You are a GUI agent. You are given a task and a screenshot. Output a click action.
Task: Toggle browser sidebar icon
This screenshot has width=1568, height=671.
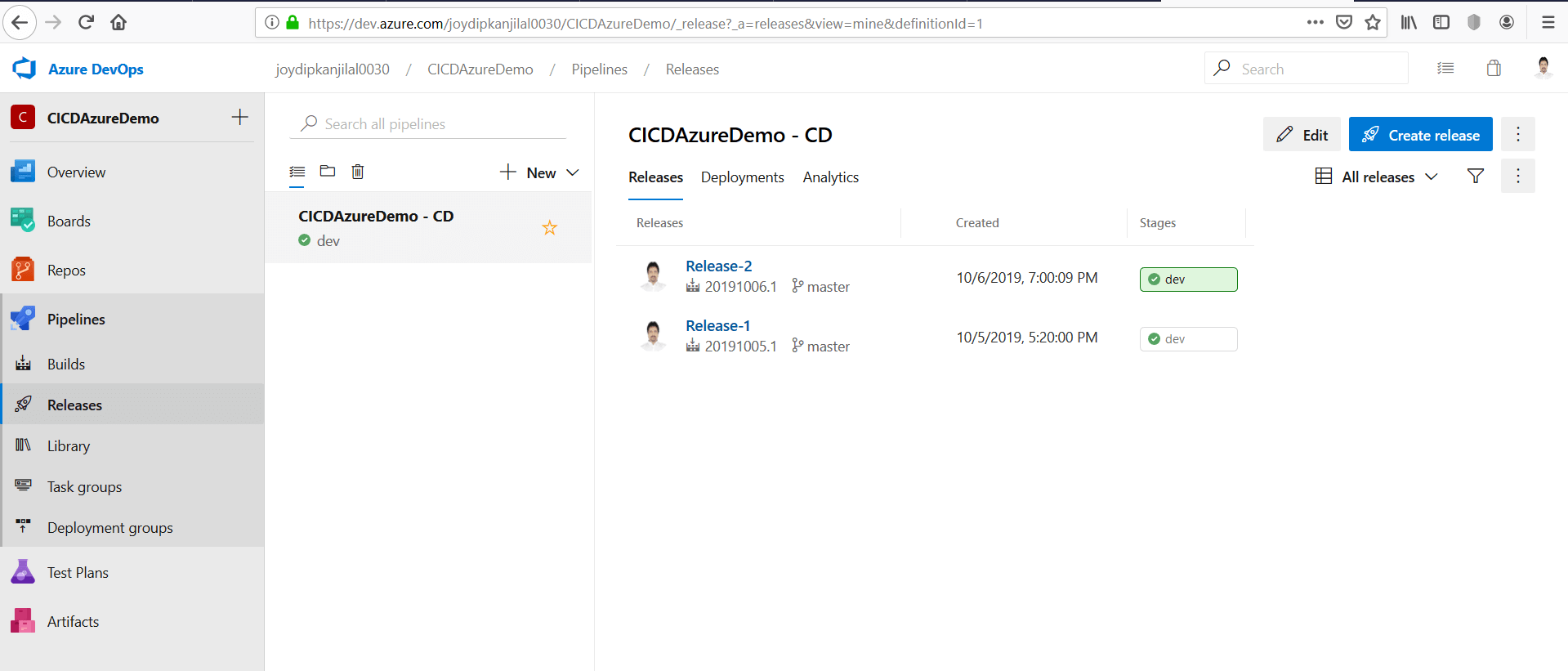1441,22
